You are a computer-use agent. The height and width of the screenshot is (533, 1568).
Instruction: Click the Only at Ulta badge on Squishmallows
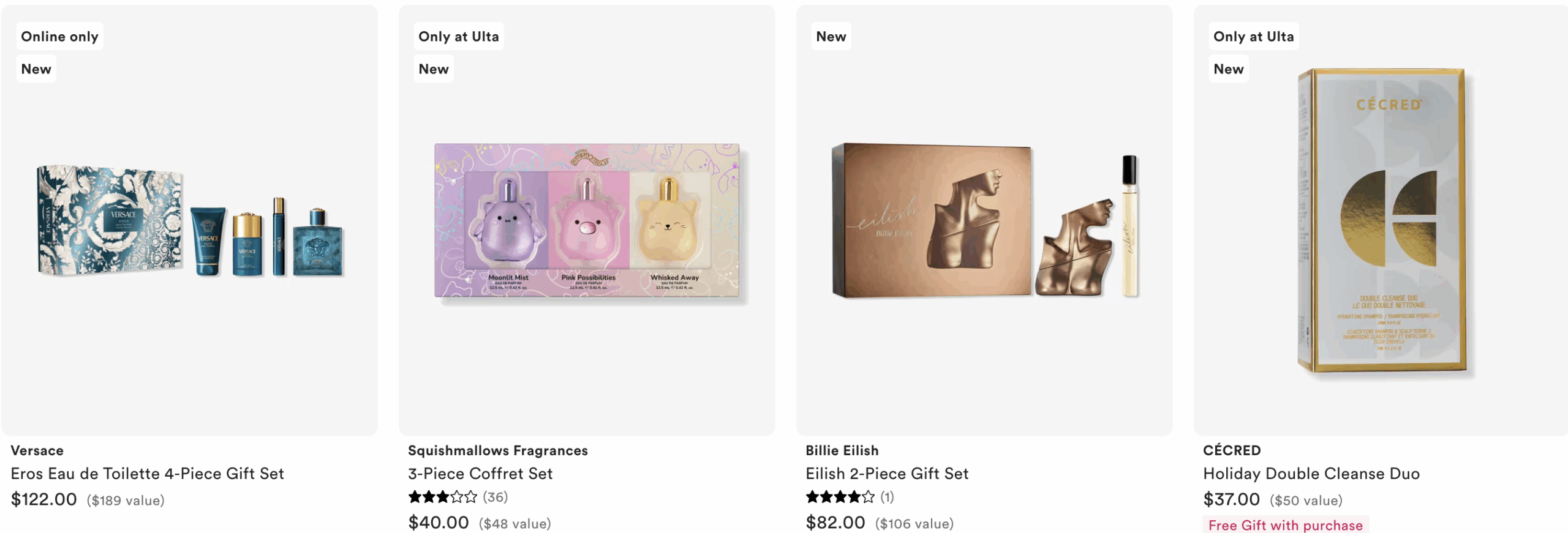tap(458, 37)
